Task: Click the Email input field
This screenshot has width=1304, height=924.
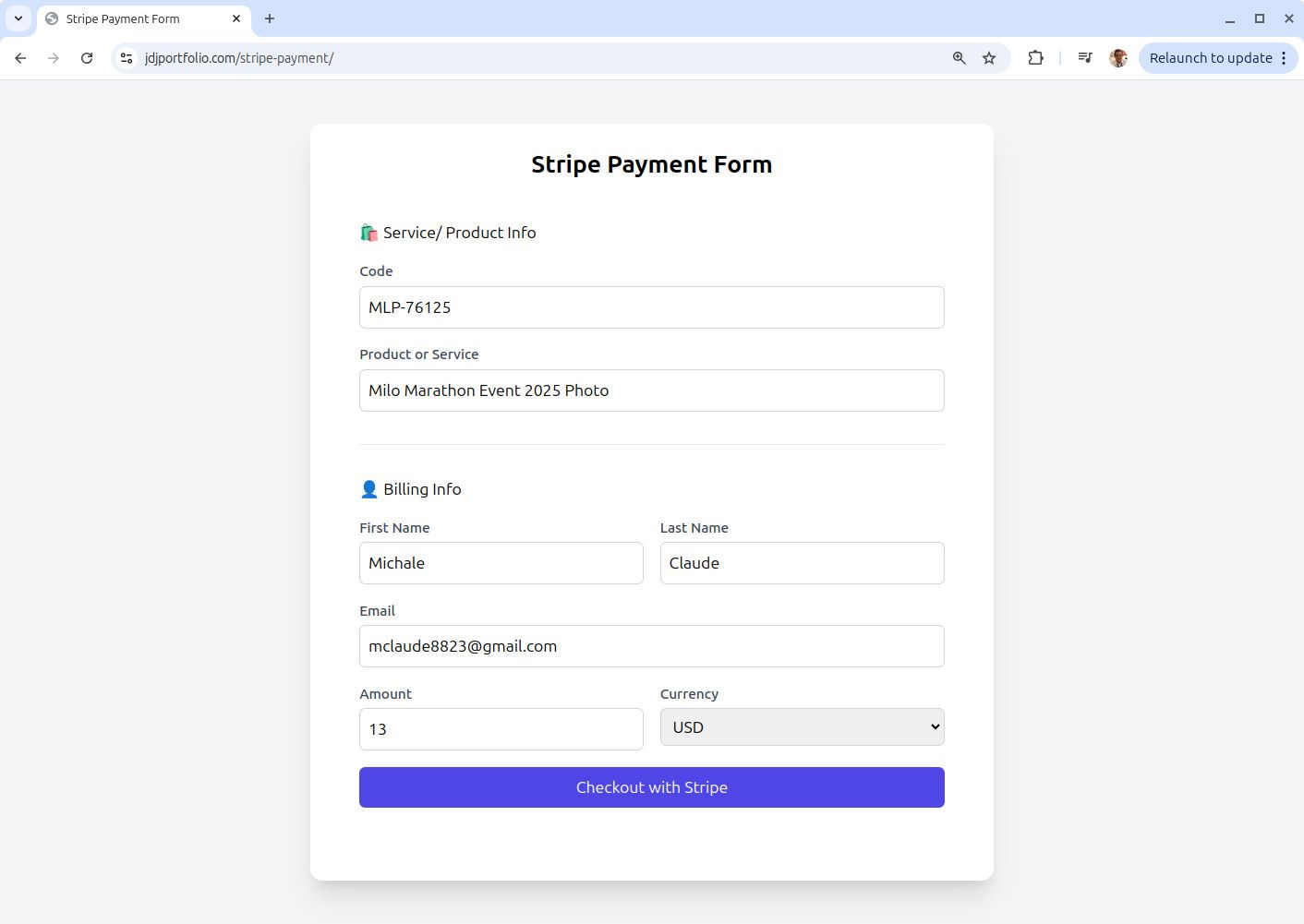Action: [x=652, y=646]
